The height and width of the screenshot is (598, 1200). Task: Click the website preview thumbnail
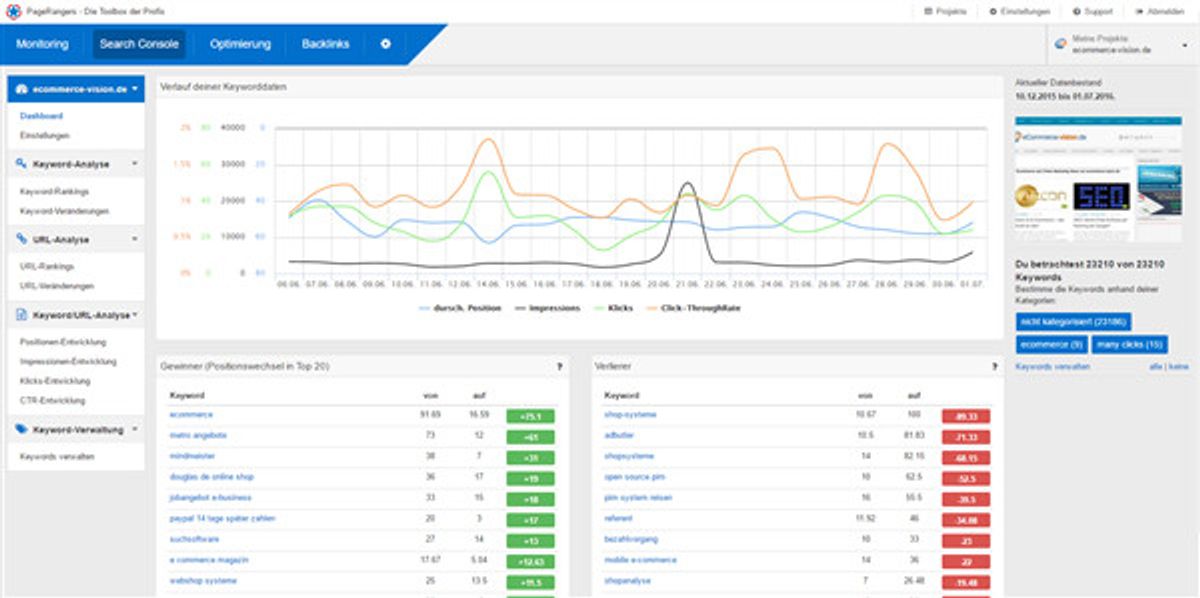coord(1098,179)
